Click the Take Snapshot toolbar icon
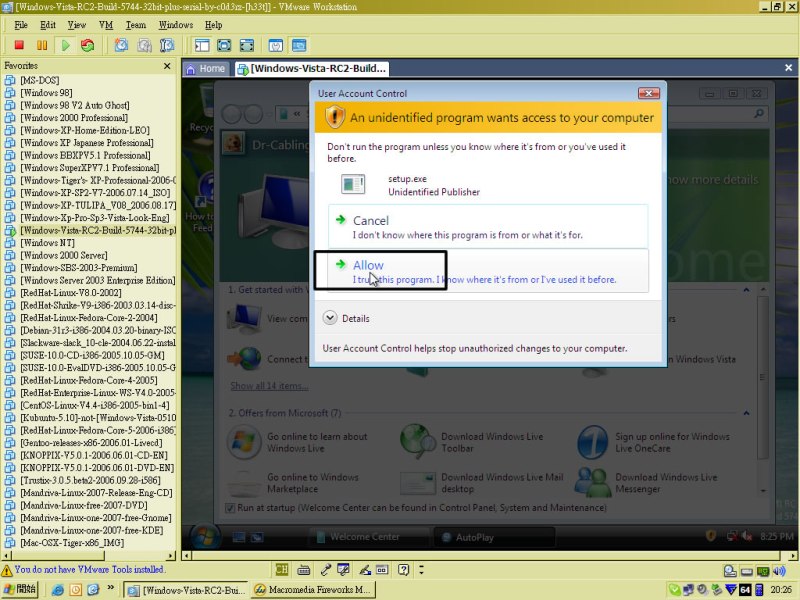 (121, 45)
